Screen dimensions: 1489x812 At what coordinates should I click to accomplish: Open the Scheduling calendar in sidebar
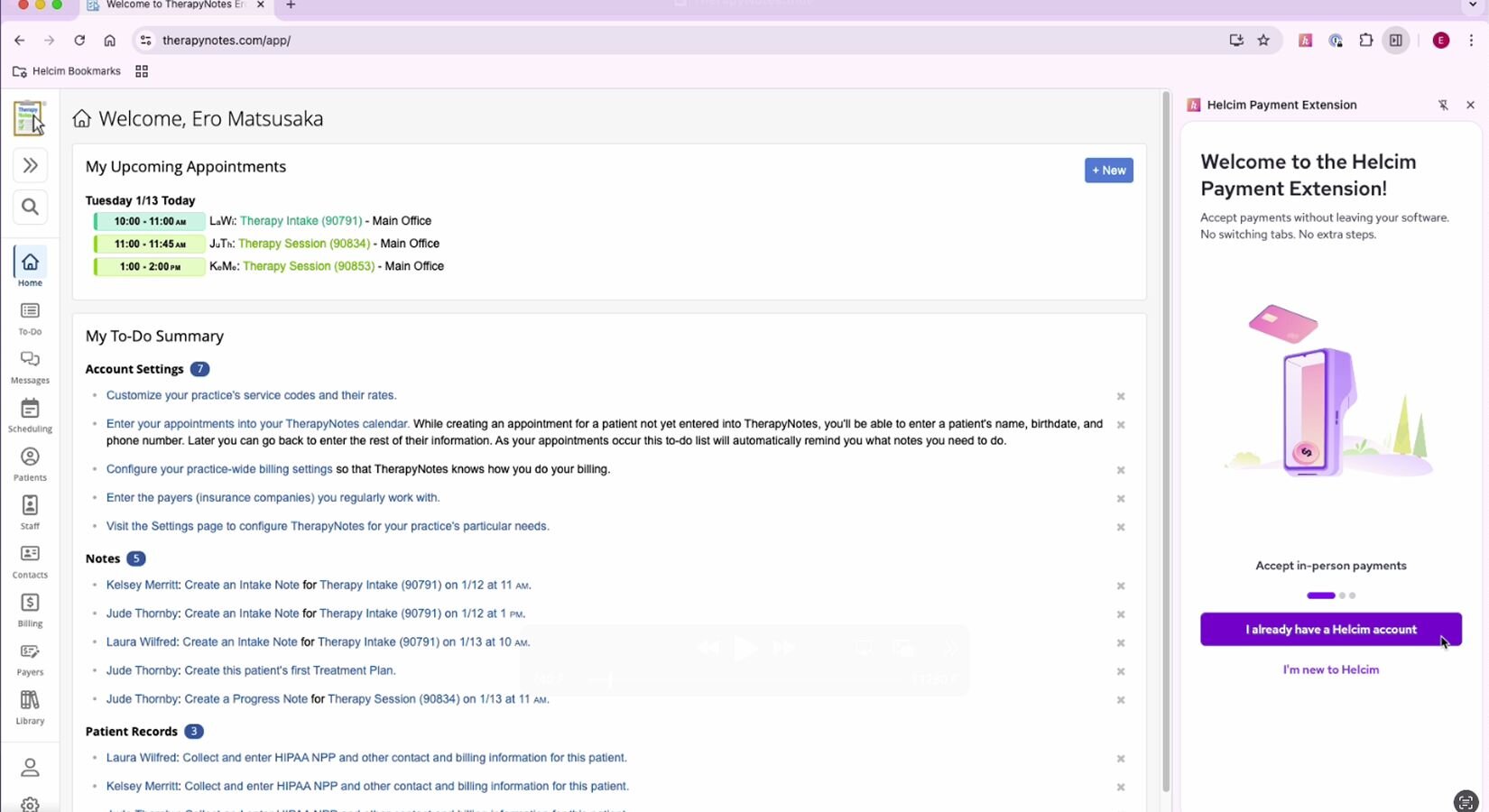click(30, 415)
